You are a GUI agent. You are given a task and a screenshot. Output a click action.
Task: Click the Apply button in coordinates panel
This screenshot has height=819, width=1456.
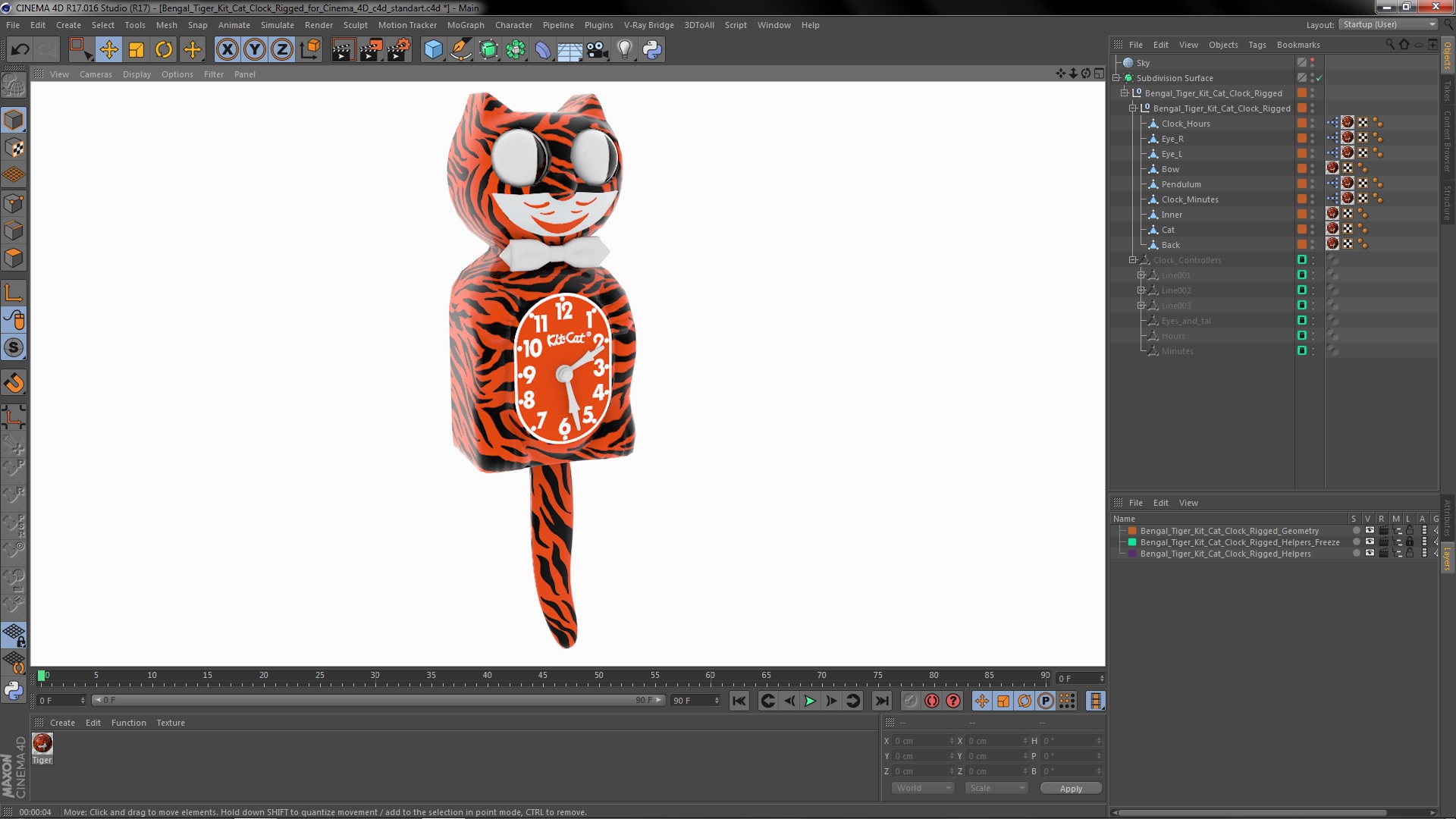pyautogui.click(x=1072, y=788)
